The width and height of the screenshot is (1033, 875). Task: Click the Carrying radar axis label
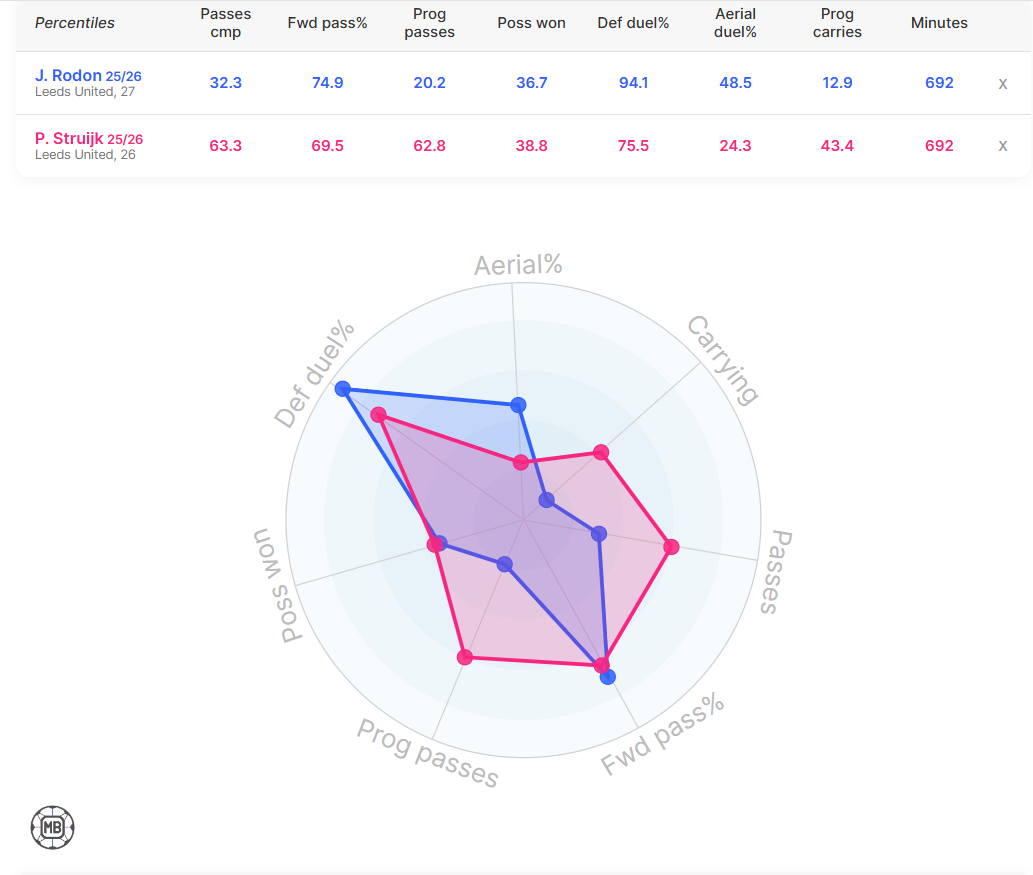click(722, 360)
